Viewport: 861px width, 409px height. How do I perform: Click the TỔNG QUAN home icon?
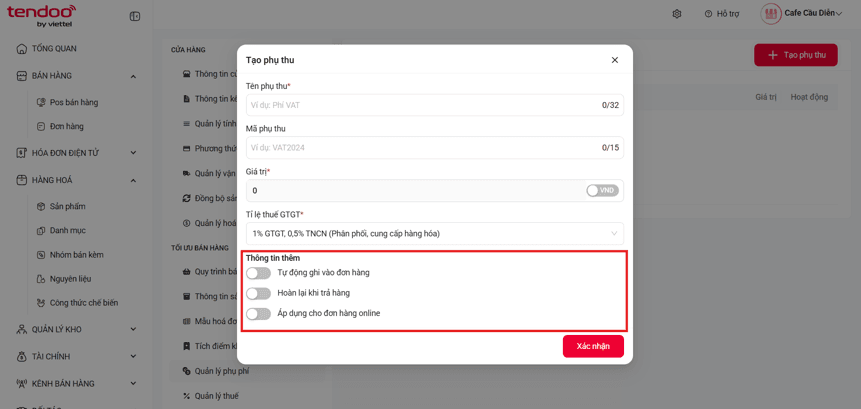click(x=21, y=48)
